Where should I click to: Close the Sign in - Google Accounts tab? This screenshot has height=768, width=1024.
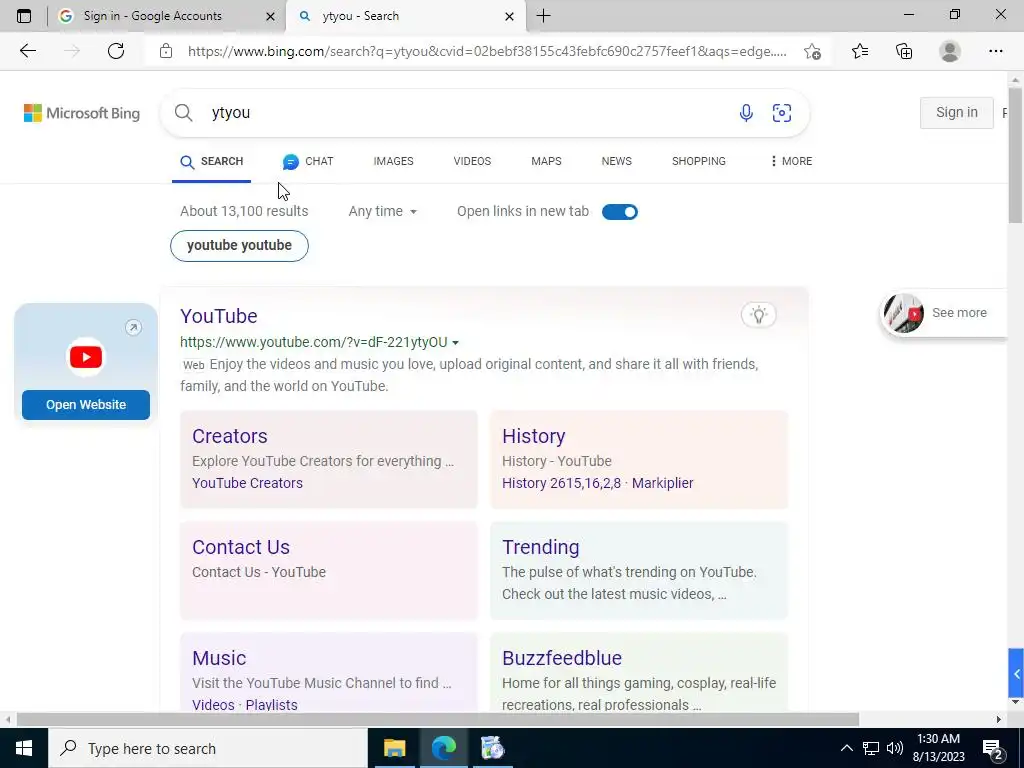coord(270,16)
